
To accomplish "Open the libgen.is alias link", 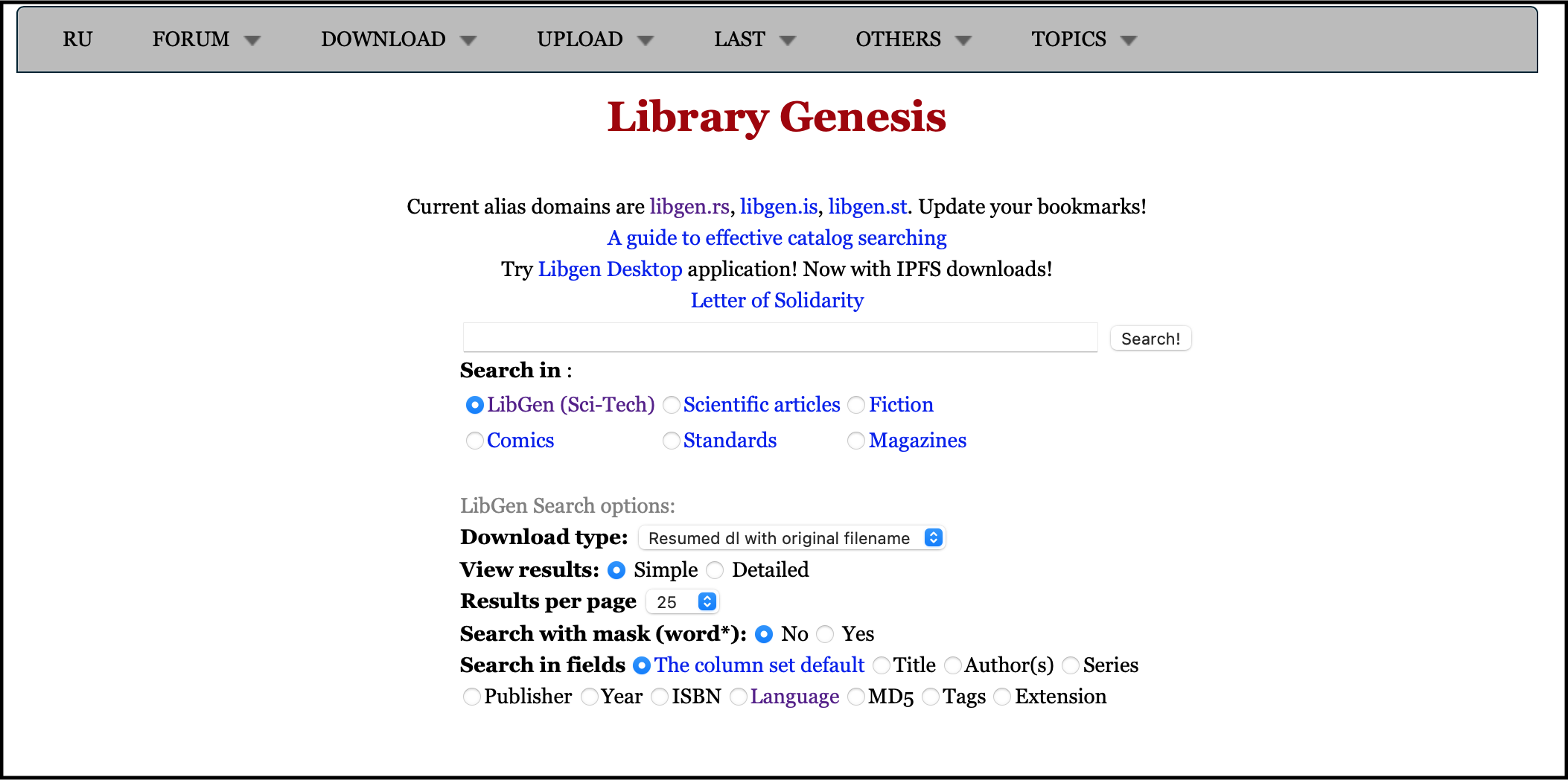I will (x=779, y=206).
